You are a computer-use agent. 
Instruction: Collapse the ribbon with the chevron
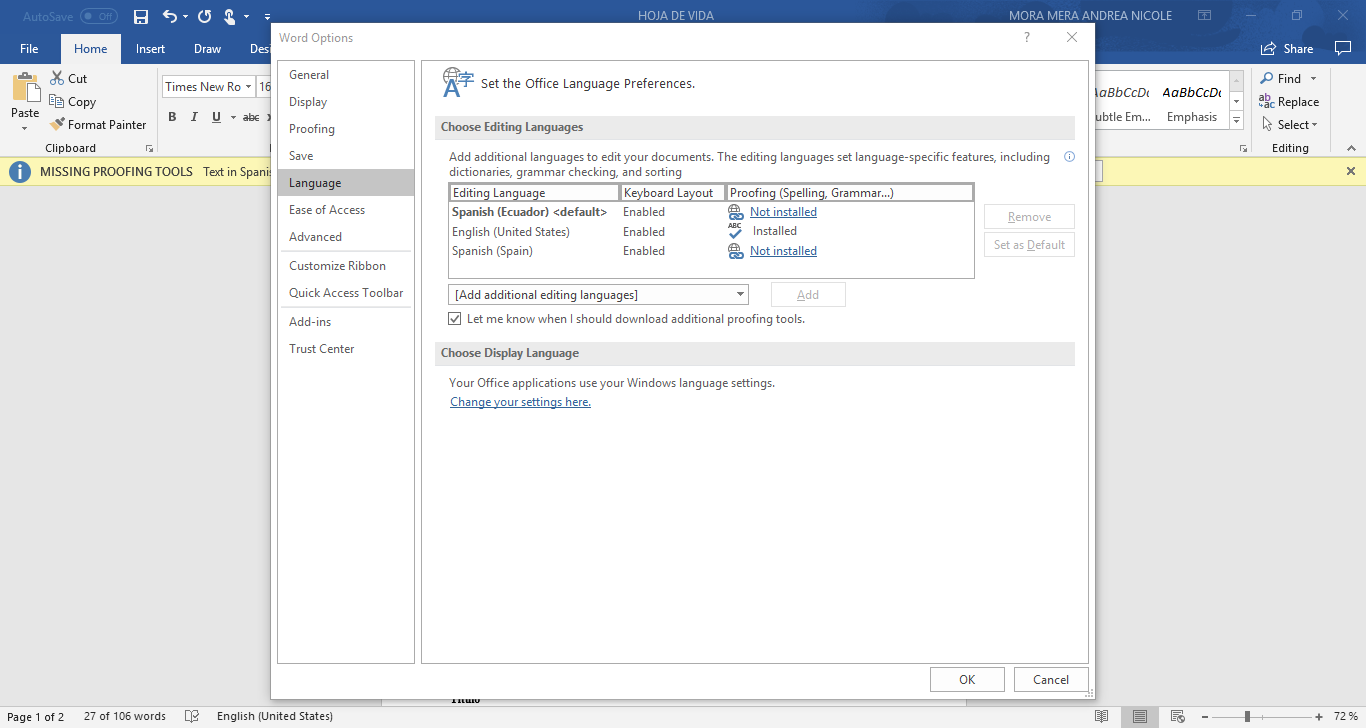point(1350,148)
